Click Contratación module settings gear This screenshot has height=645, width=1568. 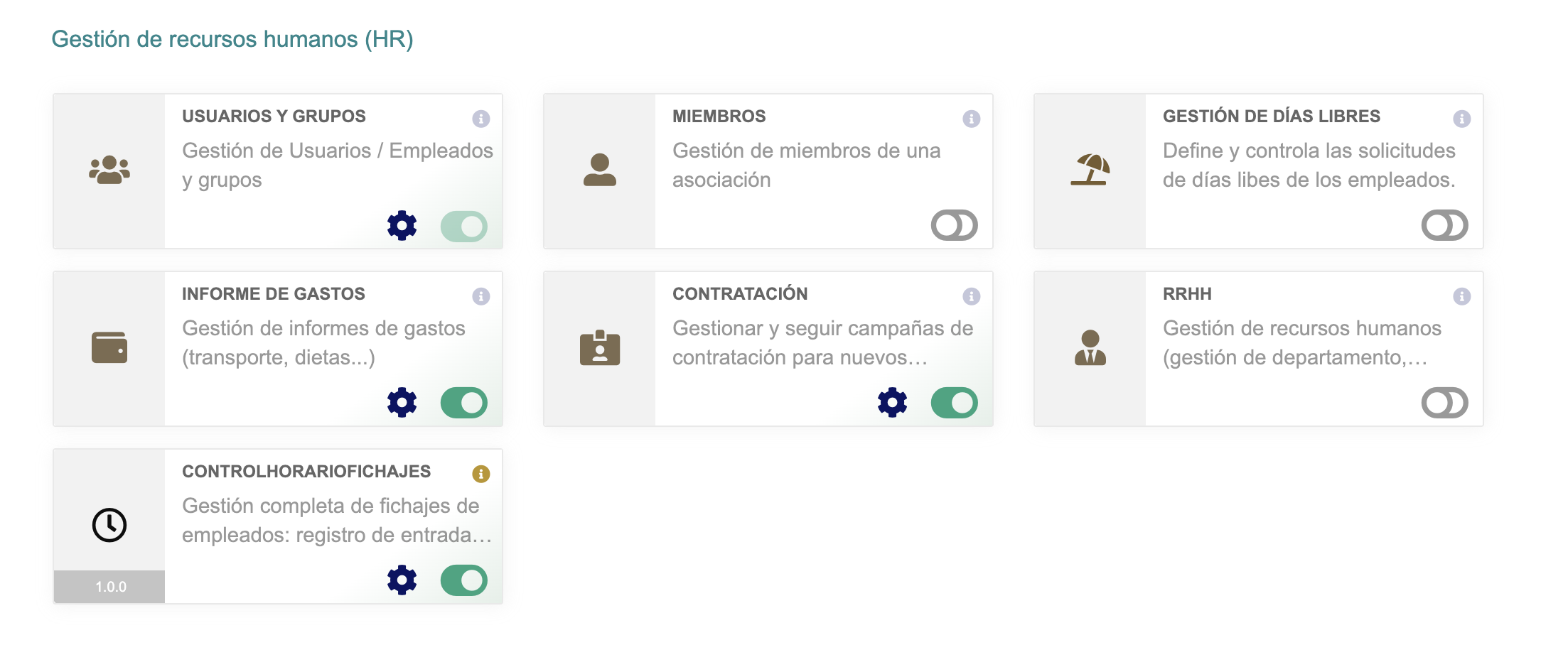point(892,403)
